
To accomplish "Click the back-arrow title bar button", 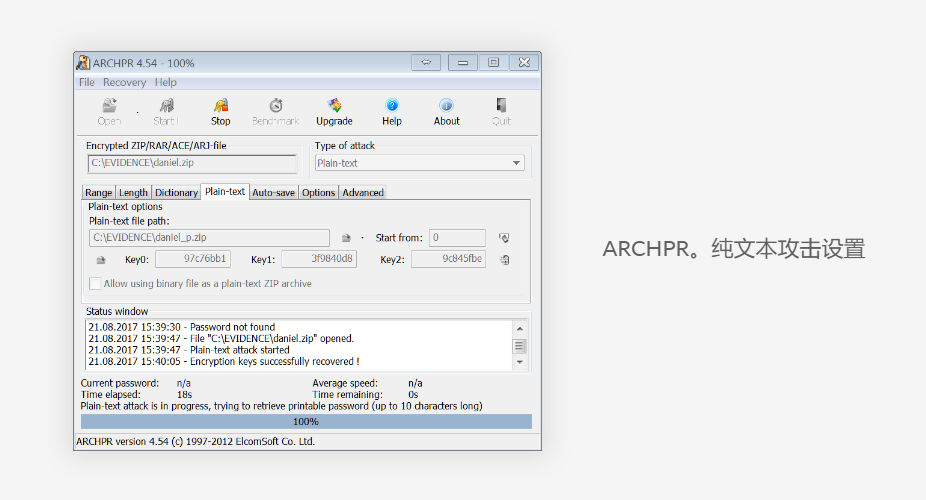I will (426, 62).
